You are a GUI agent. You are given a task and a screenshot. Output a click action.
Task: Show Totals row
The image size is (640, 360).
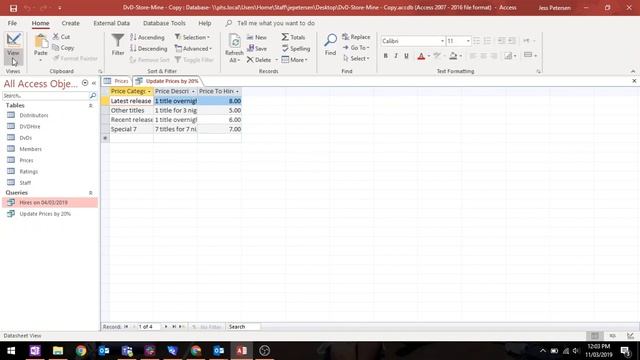[293, 37]
